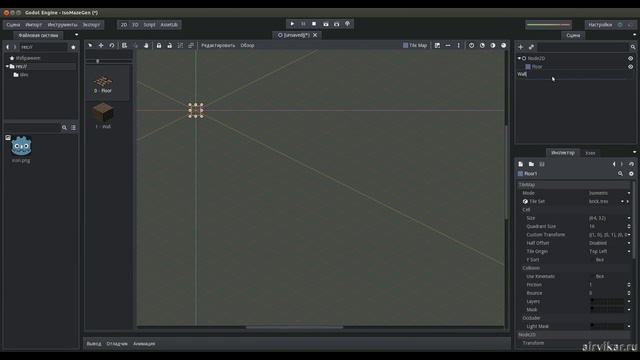Select the Pan Mode hand tool
This screenshot has height=360, width=640.
(x=146, y=45)
